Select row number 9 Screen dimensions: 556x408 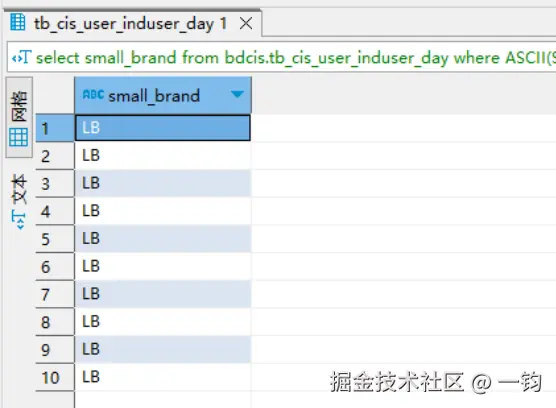tap(55, 349)
